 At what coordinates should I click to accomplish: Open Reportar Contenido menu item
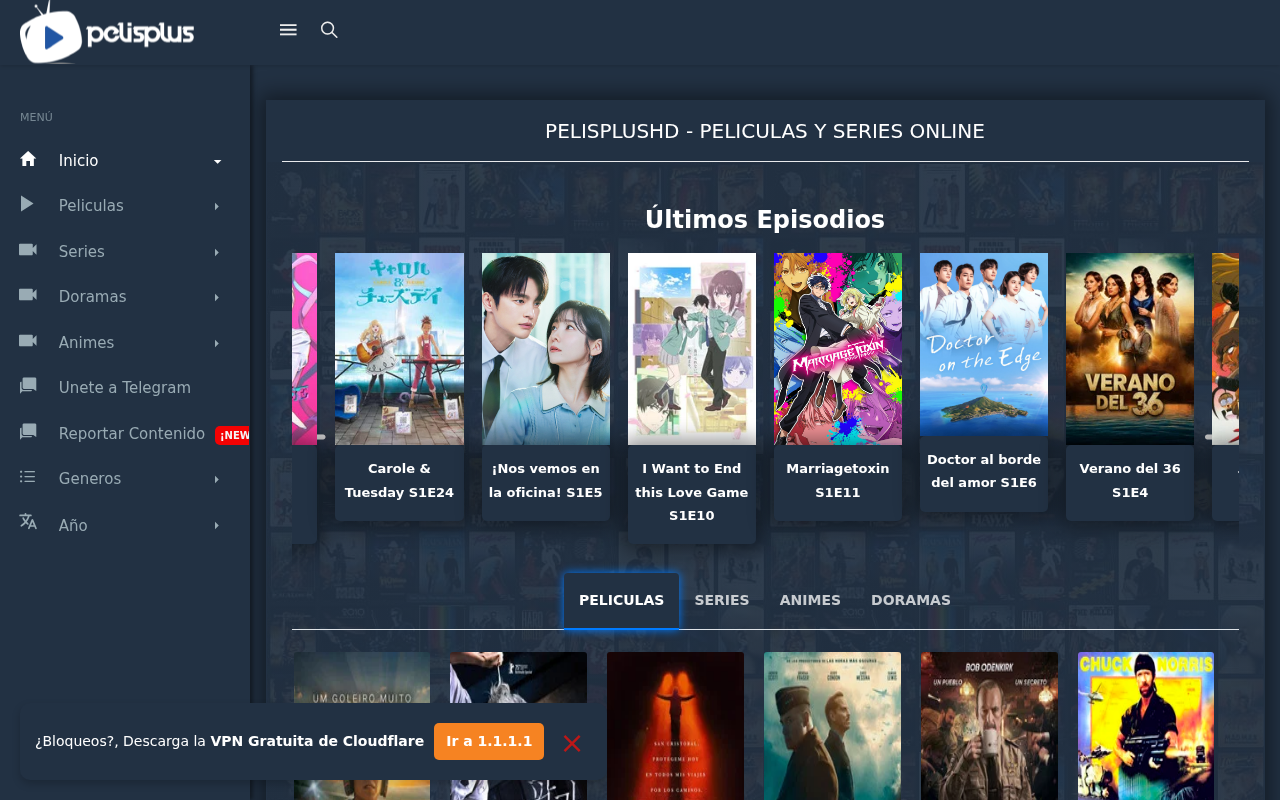click(125, 433)
